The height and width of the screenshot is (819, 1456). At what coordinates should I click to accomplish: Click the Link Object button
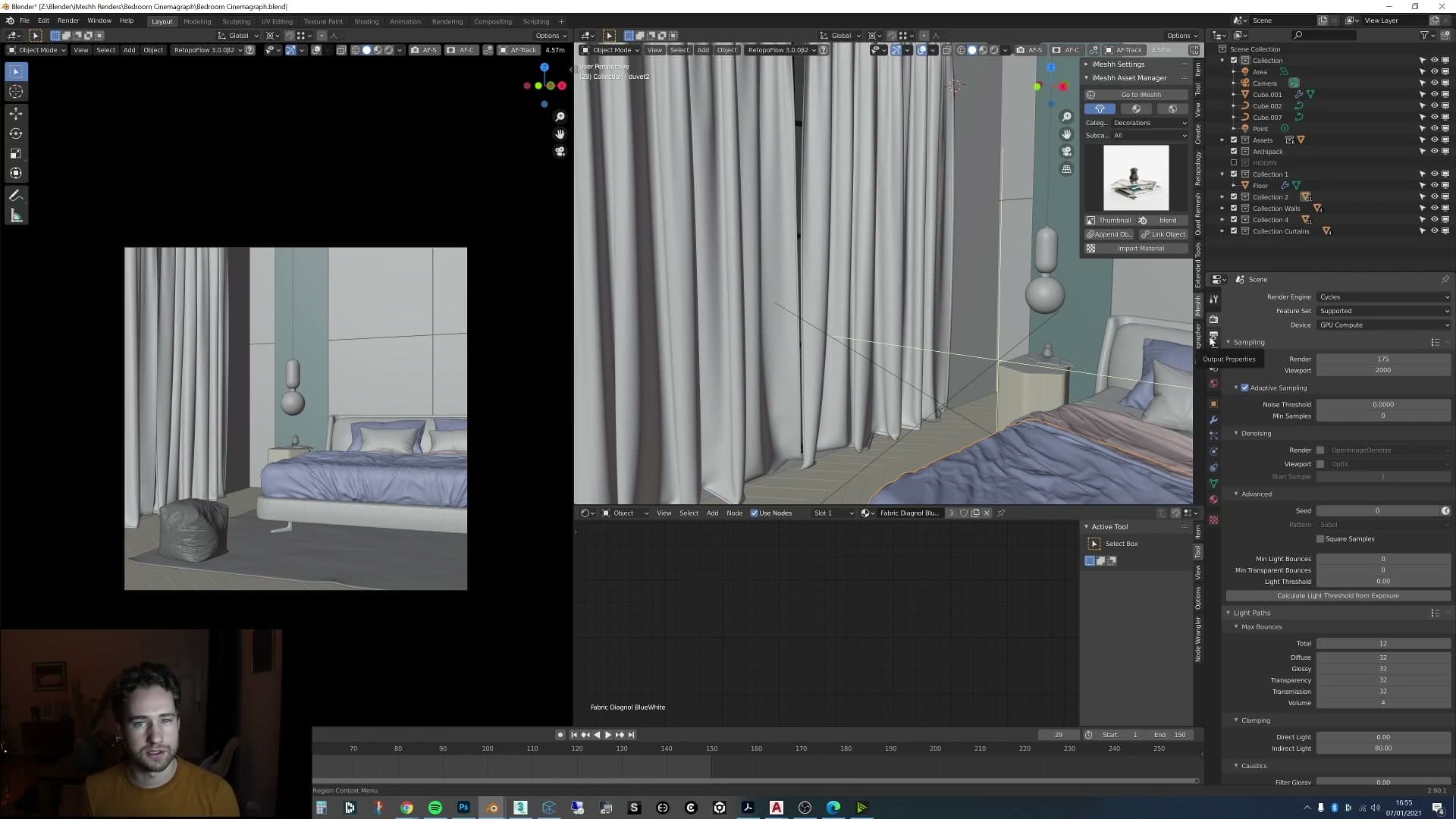point(1163,234)
